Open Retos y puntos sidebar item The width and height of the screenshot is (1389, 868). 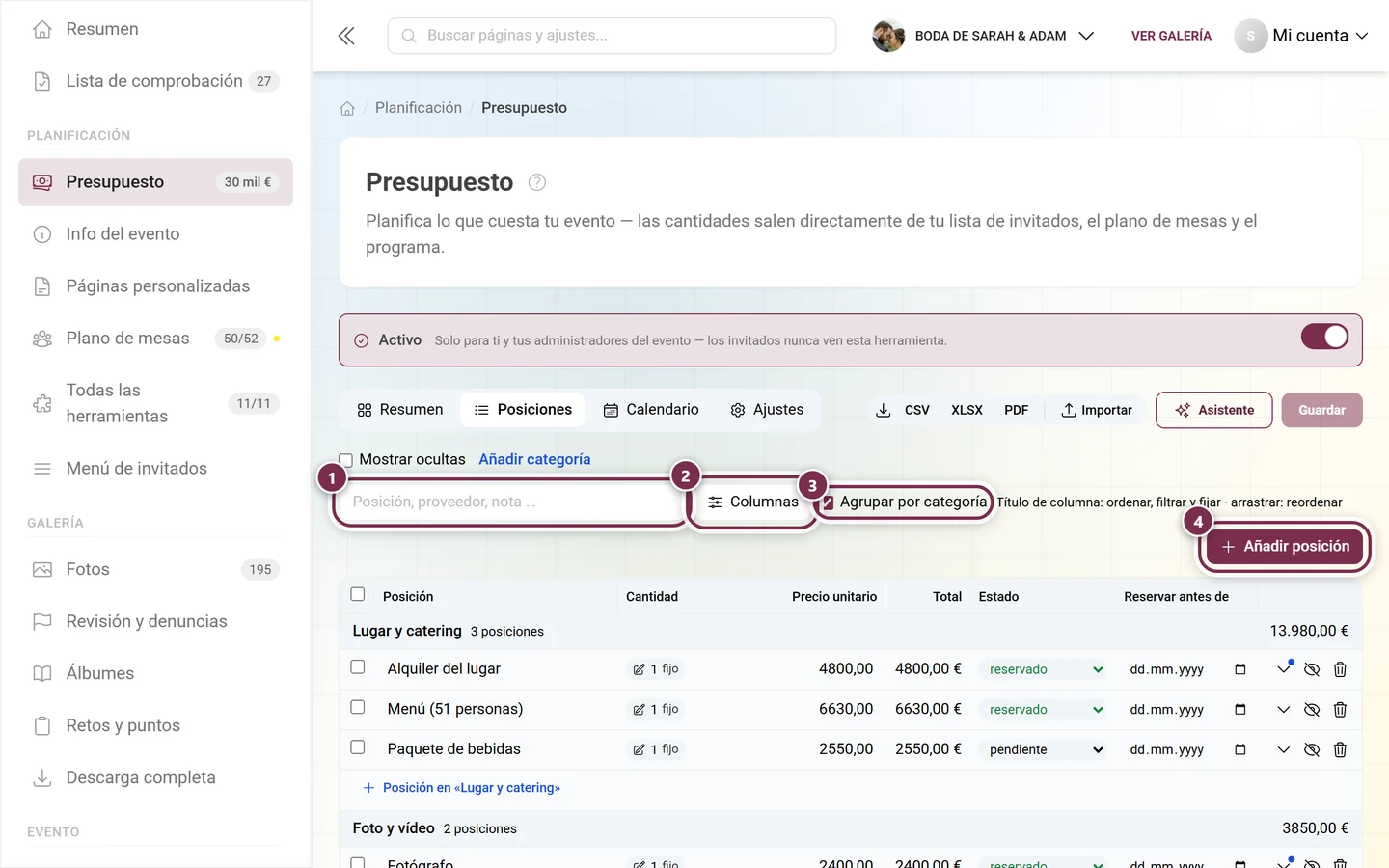pyautogui.click(x=155, y=726)
